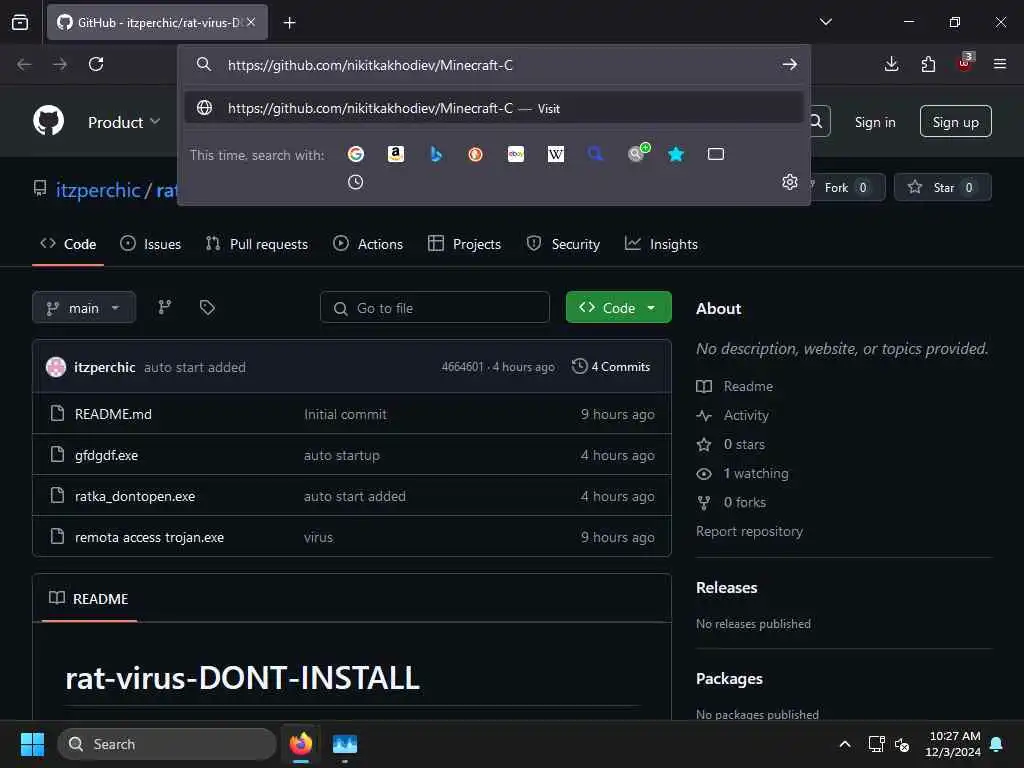1024x768 pixels.
Task: Open the Issues tab
Action: point(151,244)
